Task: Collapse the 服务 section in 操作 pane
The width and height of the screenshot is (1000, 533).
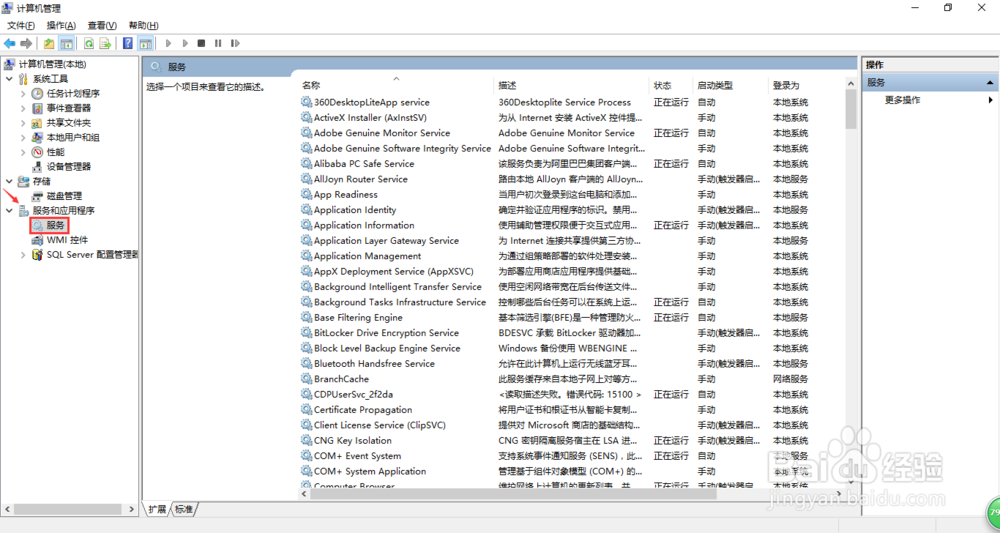Action: (990, 83)
